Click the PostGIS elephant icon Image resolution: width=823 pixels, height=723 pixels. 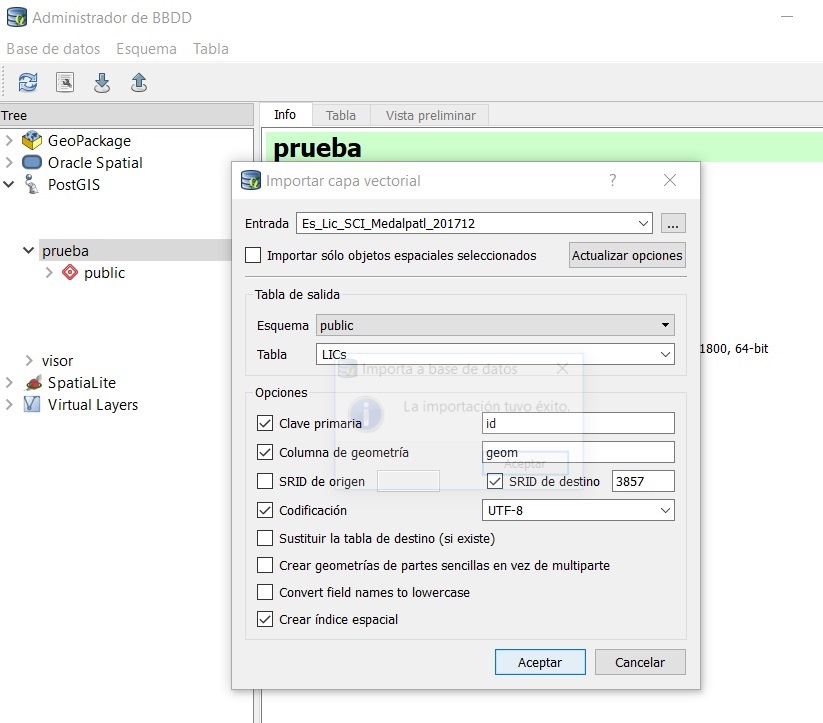point(31,184)
